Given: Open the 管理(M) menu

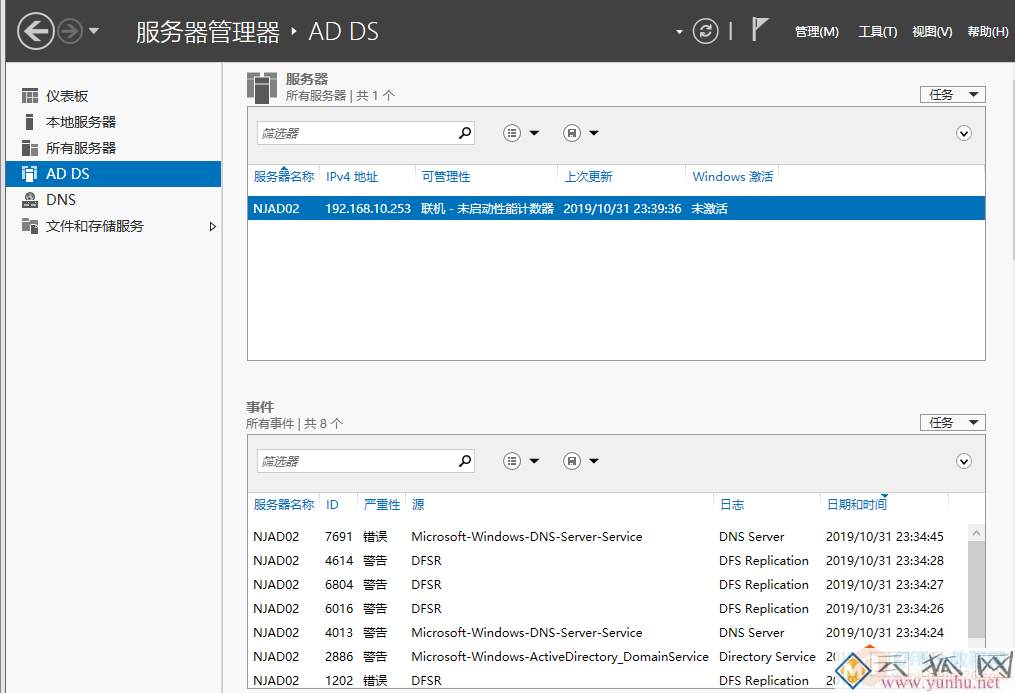Looking at the screenshot, I should pos(816,32).
